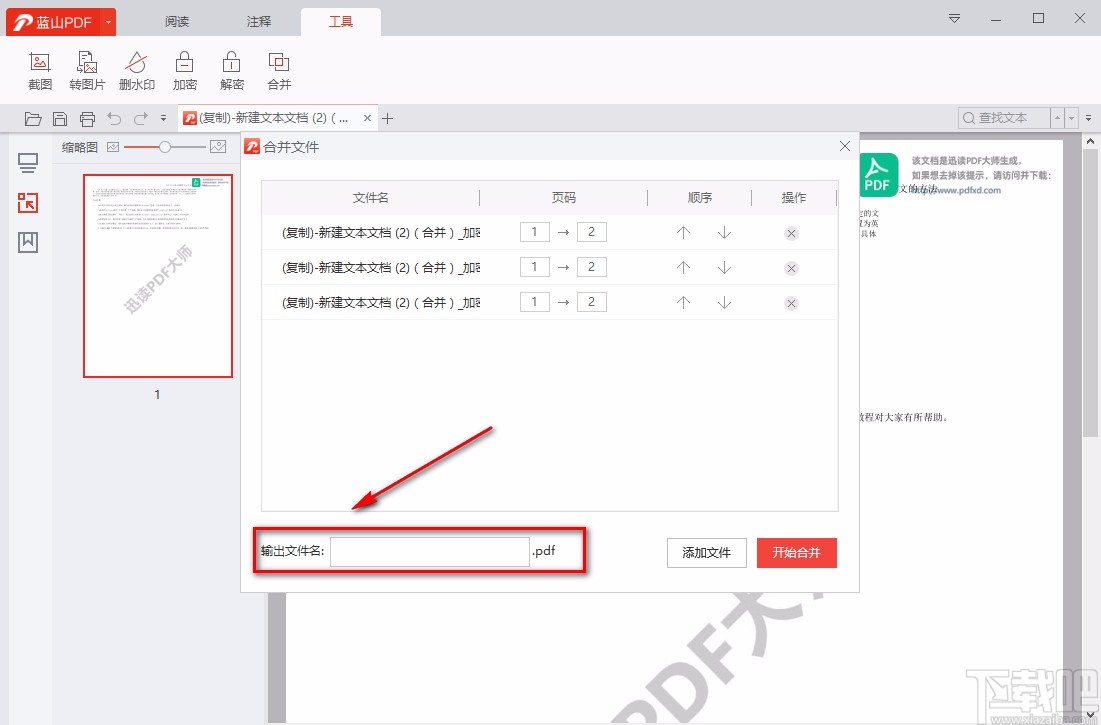Select the 转图片 convert-to-image tool
The image size is (1101, 725).
[88, 70]
